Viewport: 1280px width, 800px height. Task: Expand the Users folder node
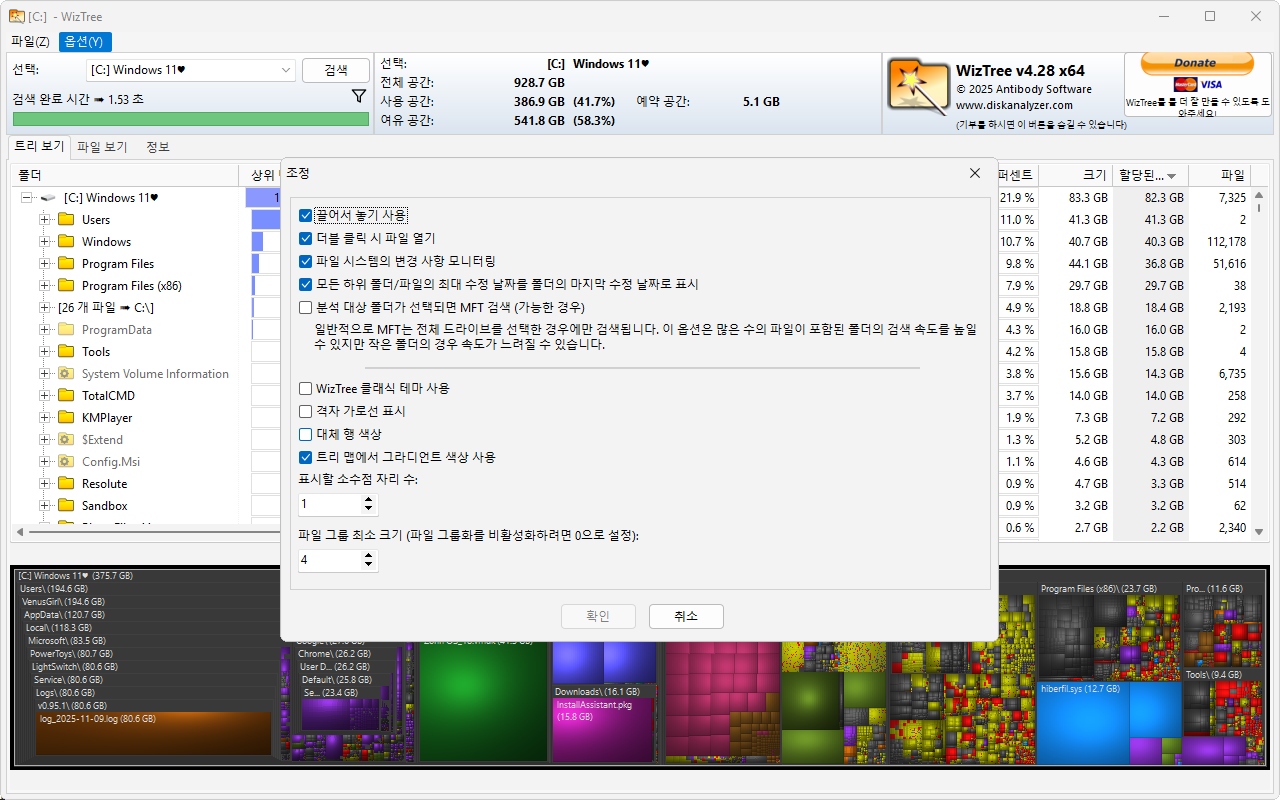44,220
